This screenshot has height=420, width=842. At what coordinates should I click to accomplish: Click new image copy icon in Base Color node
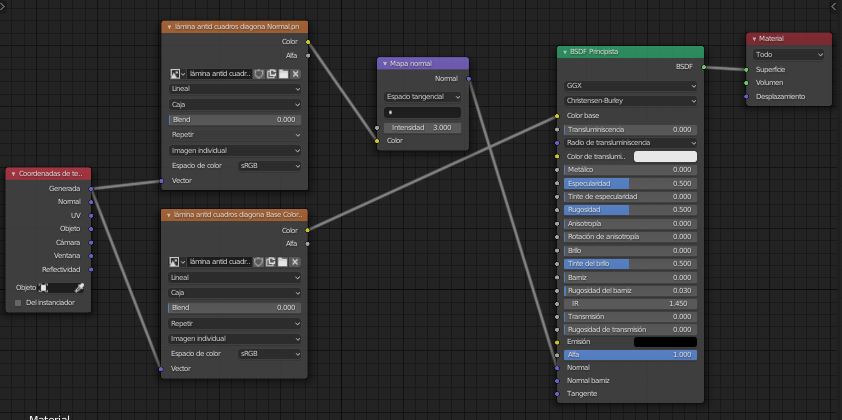271,262
